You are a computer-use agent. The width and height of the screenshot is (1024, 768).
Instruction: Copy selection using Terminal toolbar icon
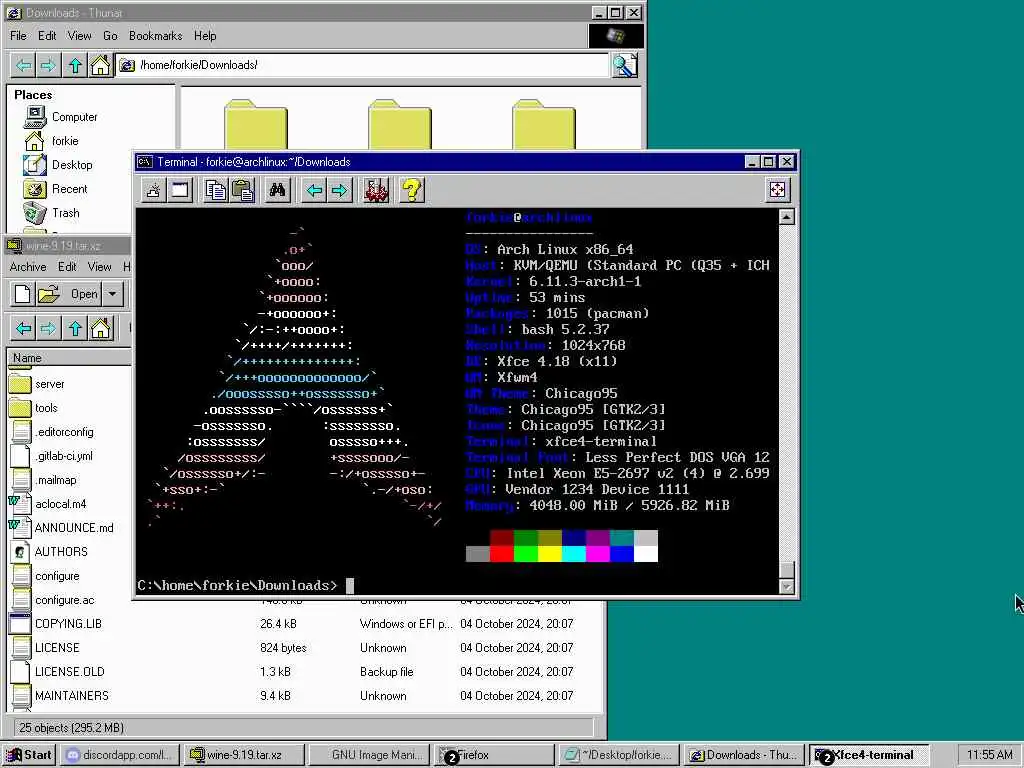click(216, 190)
